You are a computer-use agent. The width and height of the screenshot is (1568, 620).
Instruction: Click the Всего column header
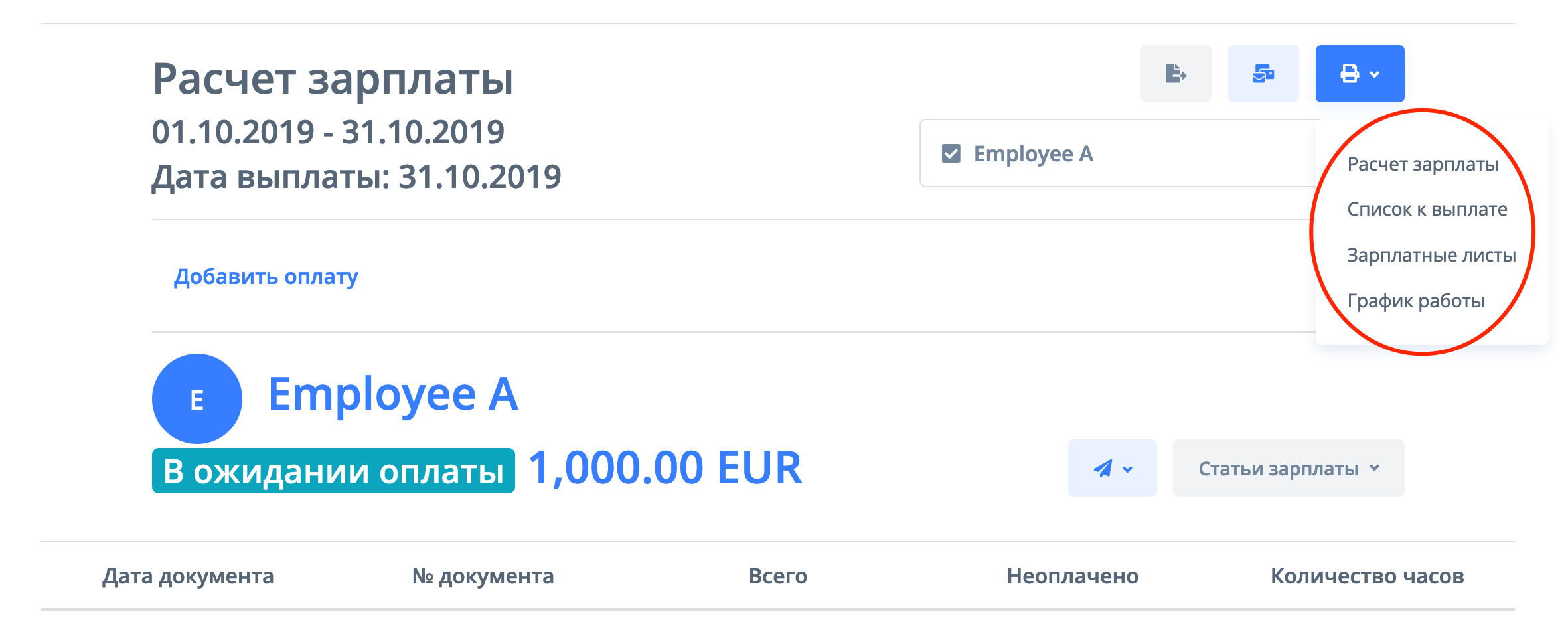[x=777, y=576]
